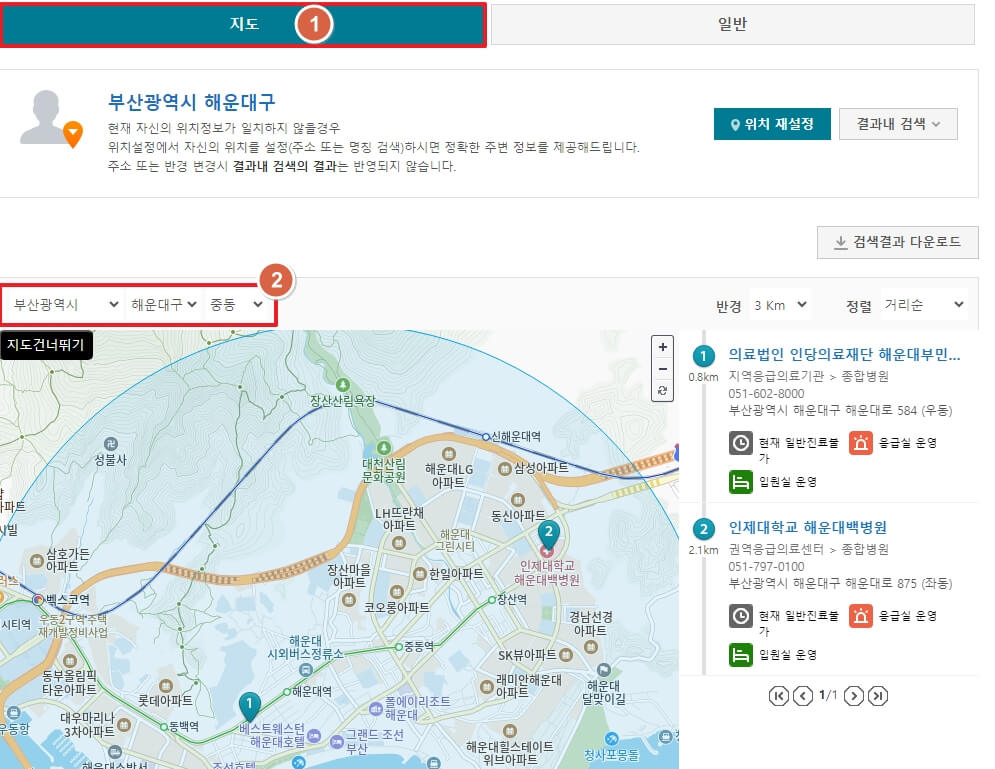Zoom in the map with plus
Image resolution: width=995 pixels, height=769 pixels.
pyautogui.click(x=662, y=347)
